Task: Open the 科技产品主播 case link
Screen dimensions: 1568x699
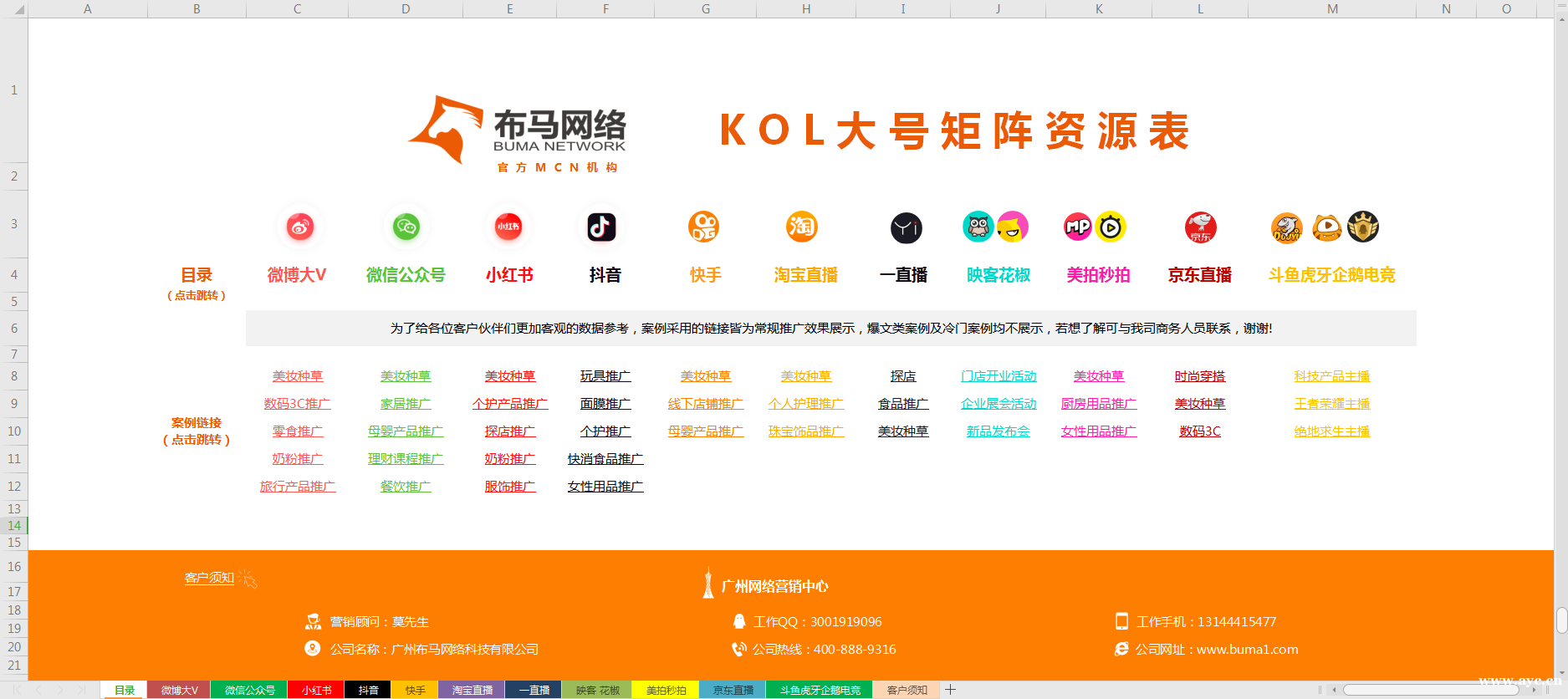Action: (1332, 376)
